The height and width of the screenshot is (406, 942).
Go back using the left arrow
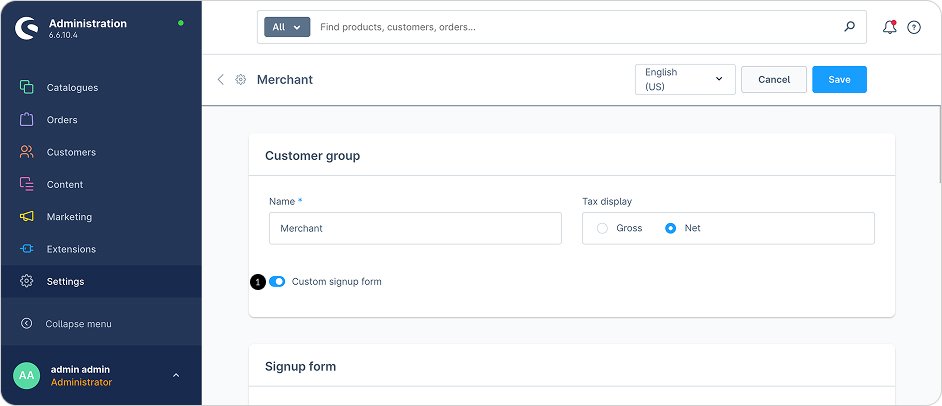pyautogui.click(x=221, y=79)
